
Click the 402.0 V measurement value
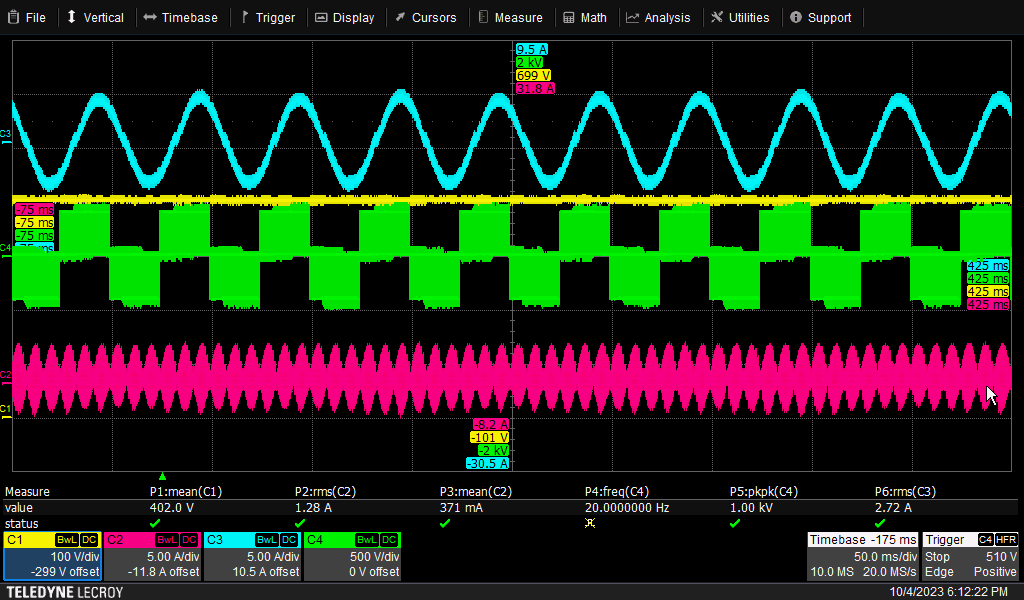tap(172, 507)
